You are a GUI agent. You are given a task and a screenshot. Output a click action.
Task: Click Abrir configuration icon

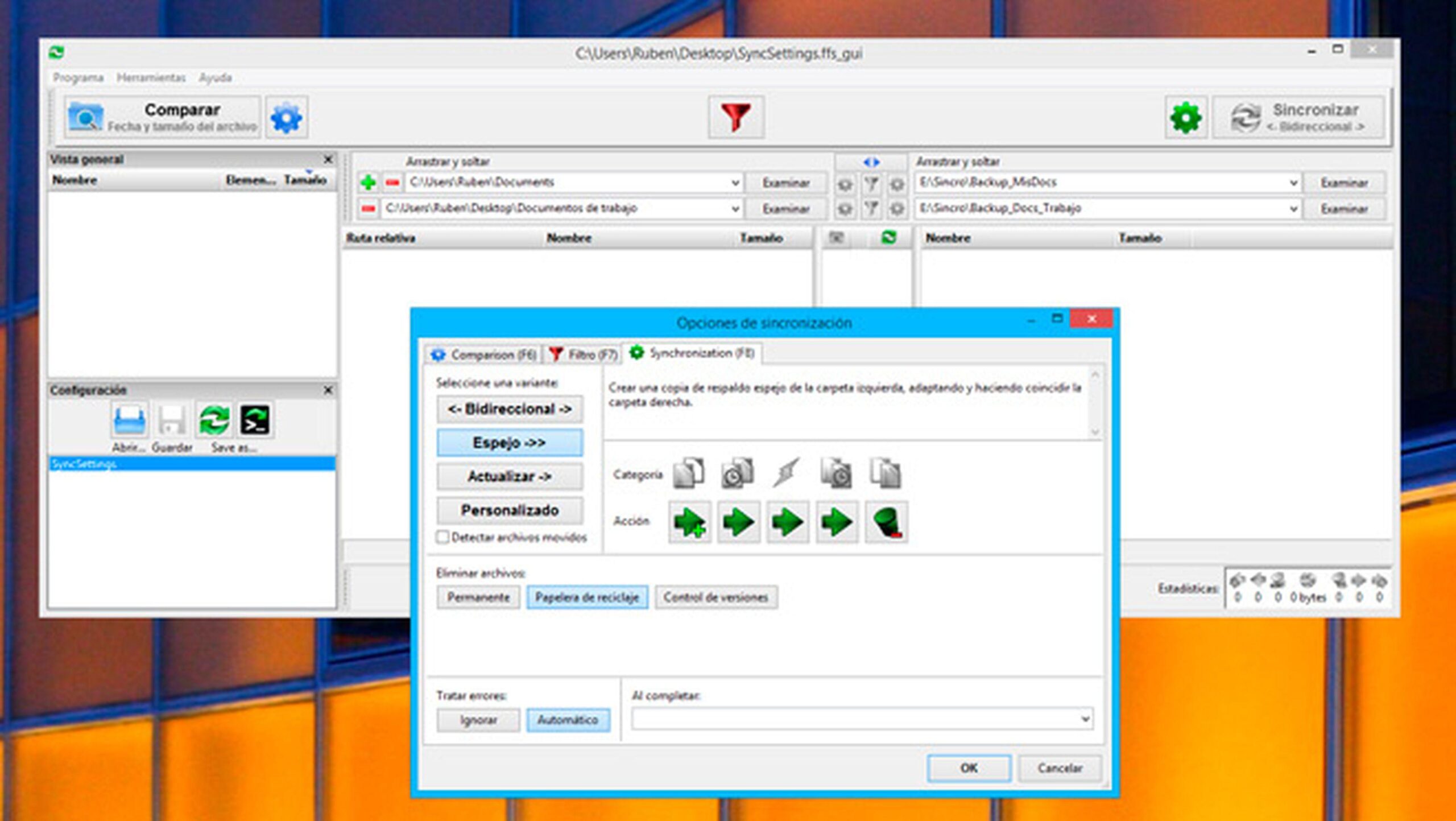(x=129, y=420)
